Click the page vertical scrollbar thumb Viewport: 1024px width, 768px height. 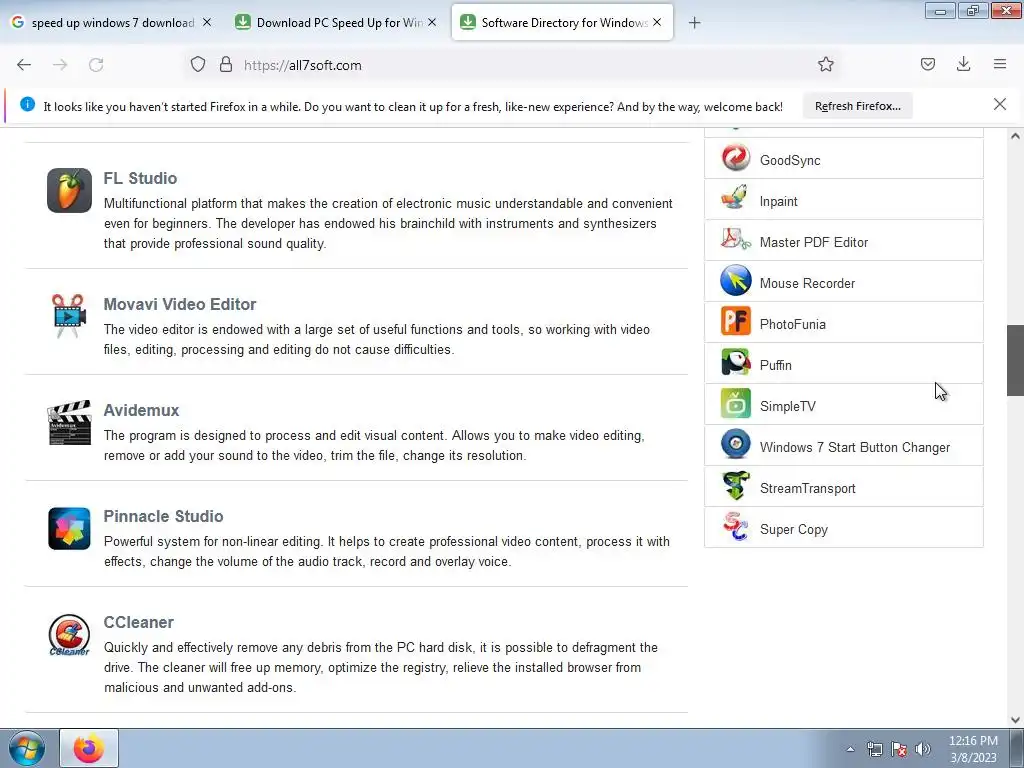1015,360
